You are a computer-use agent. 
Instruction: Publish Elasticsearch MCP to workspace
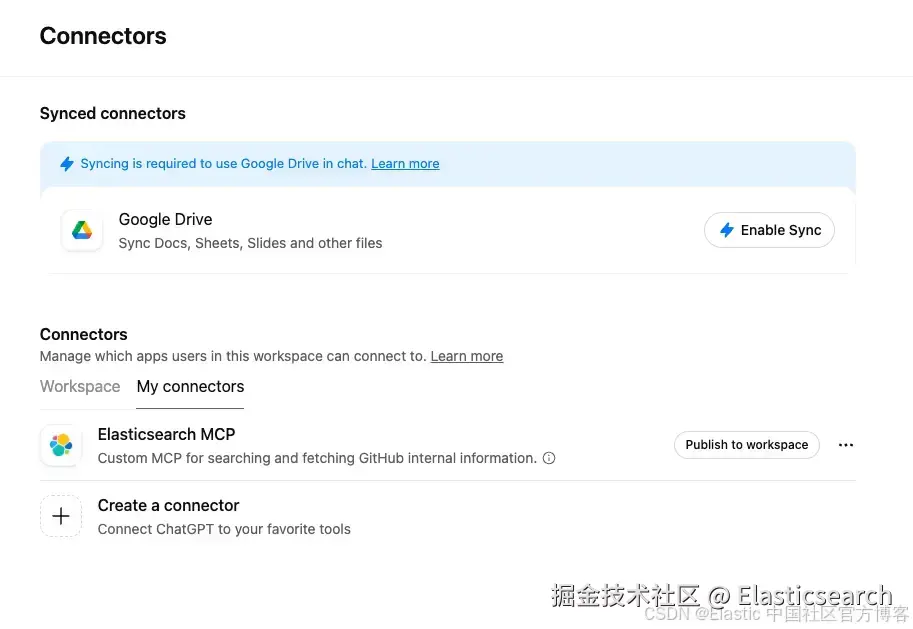pyautogui.click(x=746, y=445)
